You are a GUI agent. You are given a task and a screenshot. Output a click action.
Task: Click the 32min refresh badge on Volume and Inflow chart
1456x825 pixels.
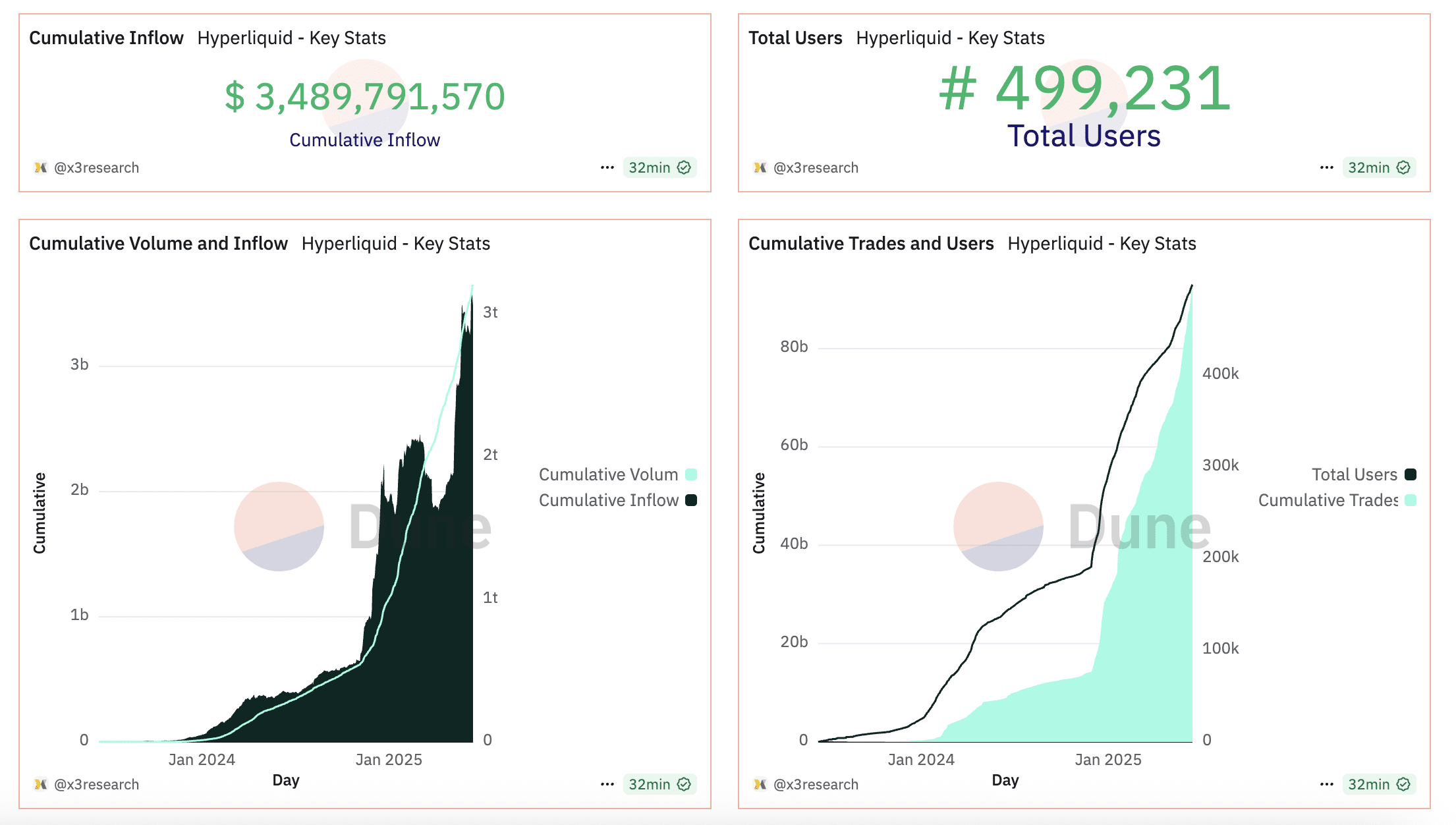pyautogui.click(x=659, y=785)
